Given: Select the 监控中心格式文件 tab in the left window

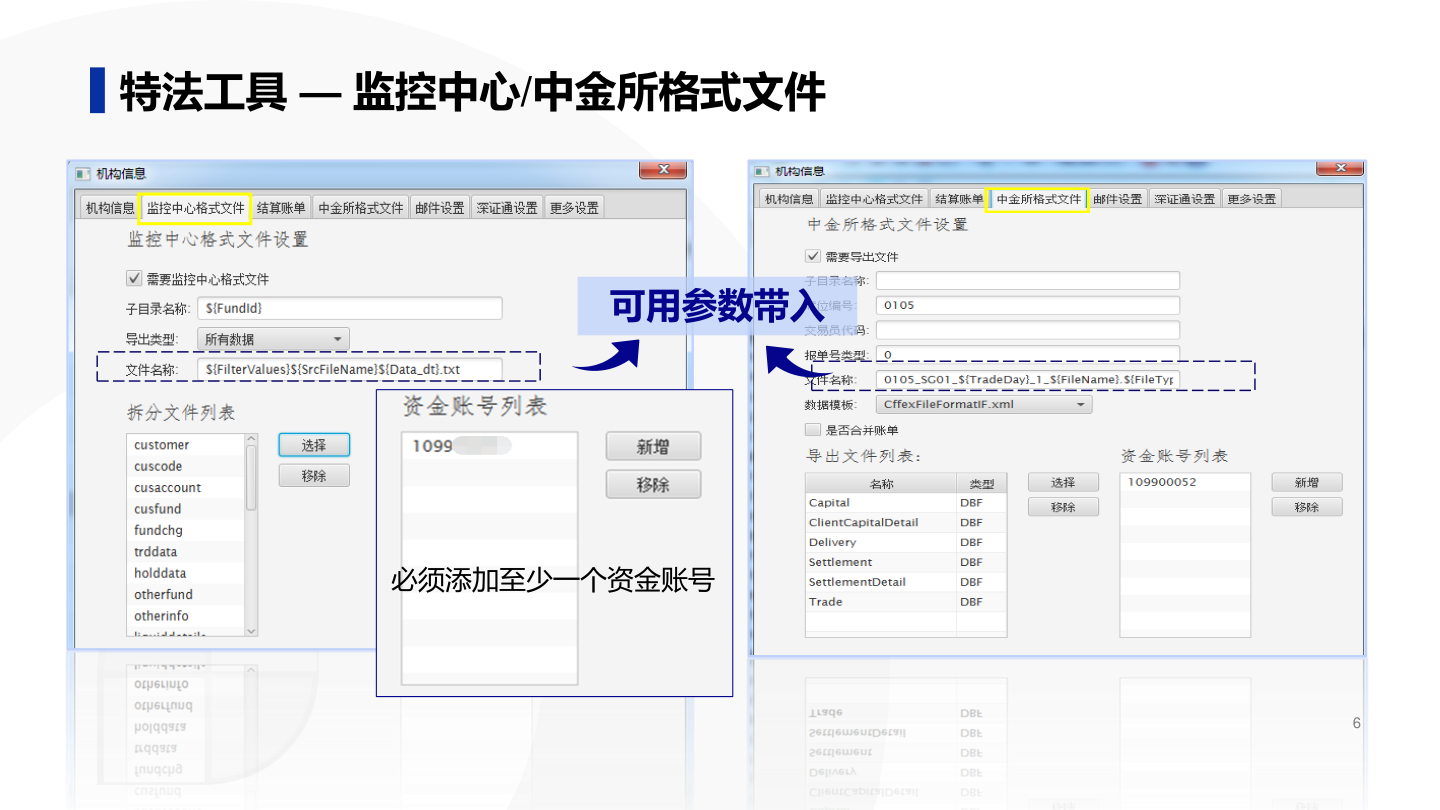Looking at the screenshot, I should pos(196,208).
